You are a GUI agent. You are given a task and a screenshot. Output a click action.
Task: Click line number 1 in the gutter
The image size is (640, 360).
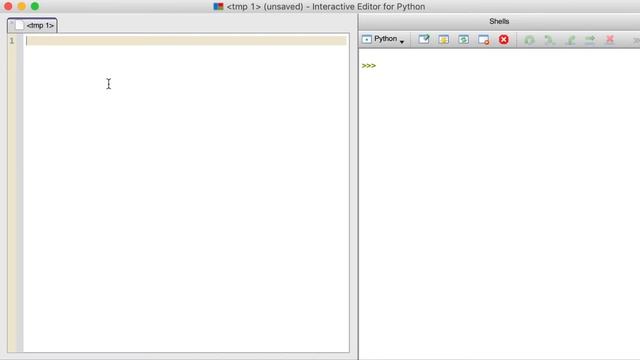pyautogui.click(x=12, y=41)
